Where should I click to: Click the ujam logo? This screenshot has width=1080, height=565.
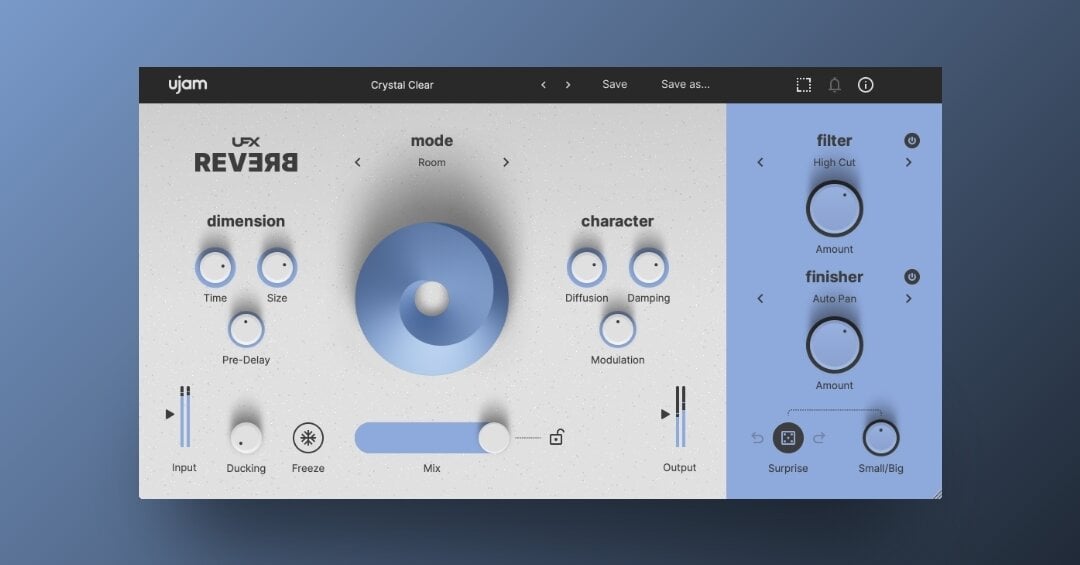click(188, 85)
